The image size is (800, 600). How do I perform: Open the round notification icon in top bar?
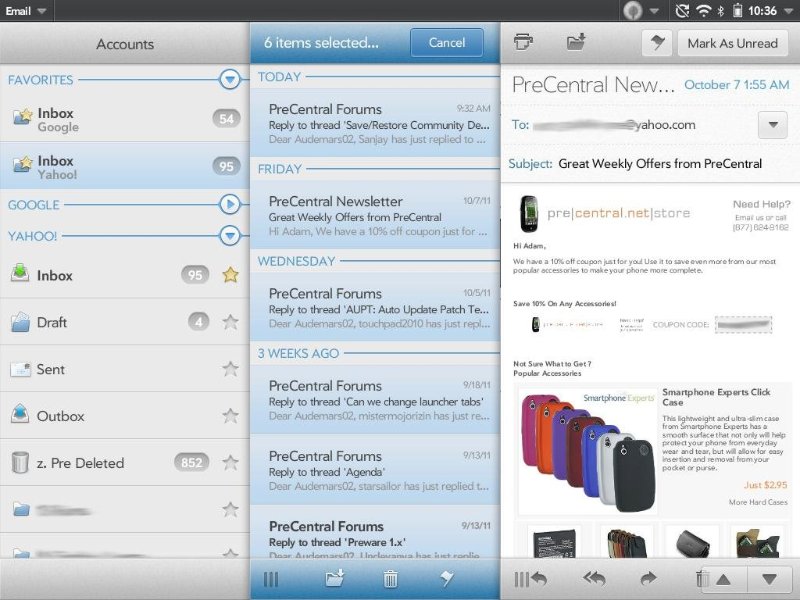[x=633, y=11]
